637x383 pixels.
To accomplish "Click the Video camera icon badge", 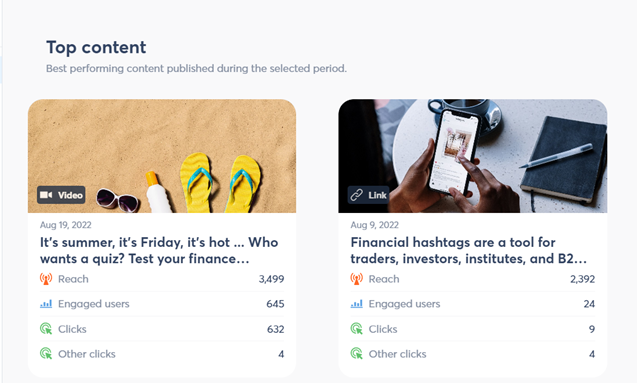I will tap(61, 195).
